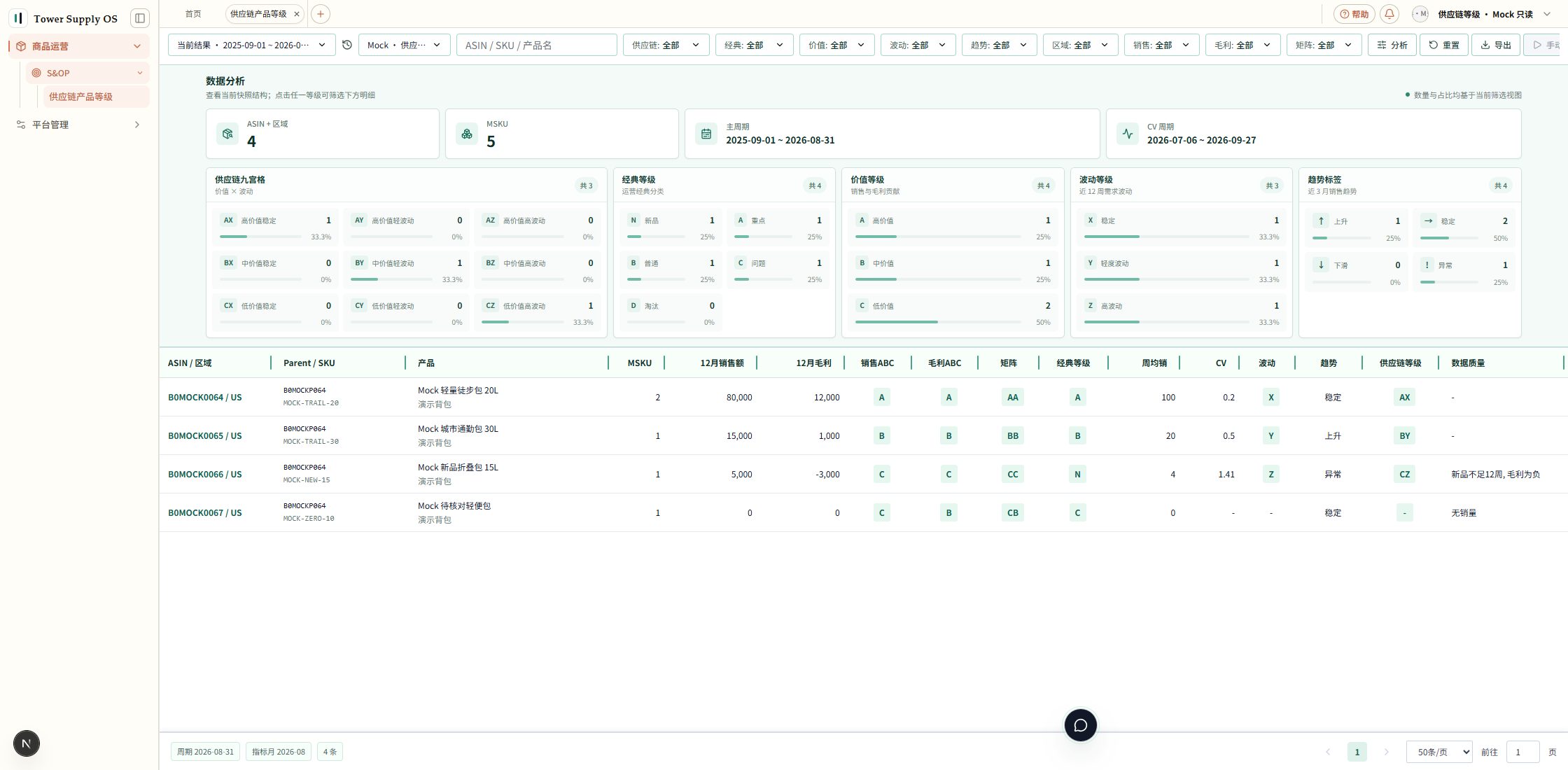Open the 波动: 全部 filter dropdown
Viewport: 1568px width, 770px height.
click(918, 45)
